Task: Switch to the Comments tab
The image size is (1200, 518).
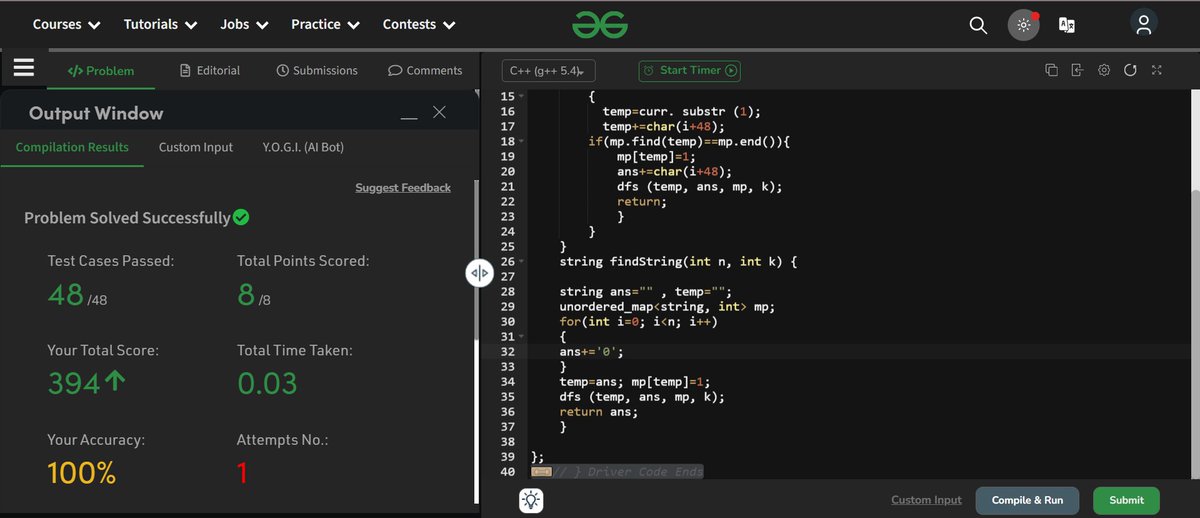Action: pos(425,71)
